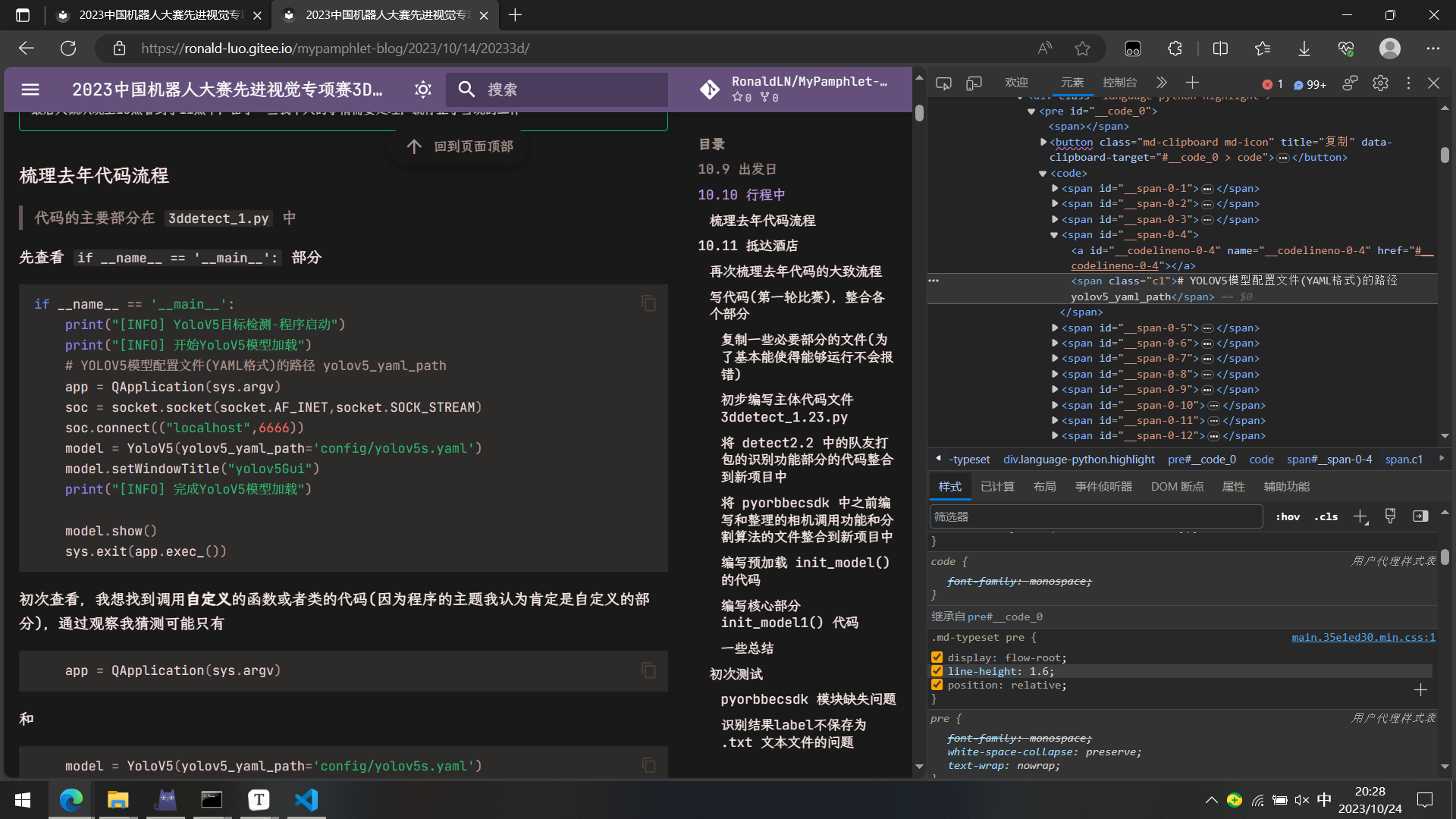
Task: Open the 已计算 computed styles tab
Action: [997, 487]
